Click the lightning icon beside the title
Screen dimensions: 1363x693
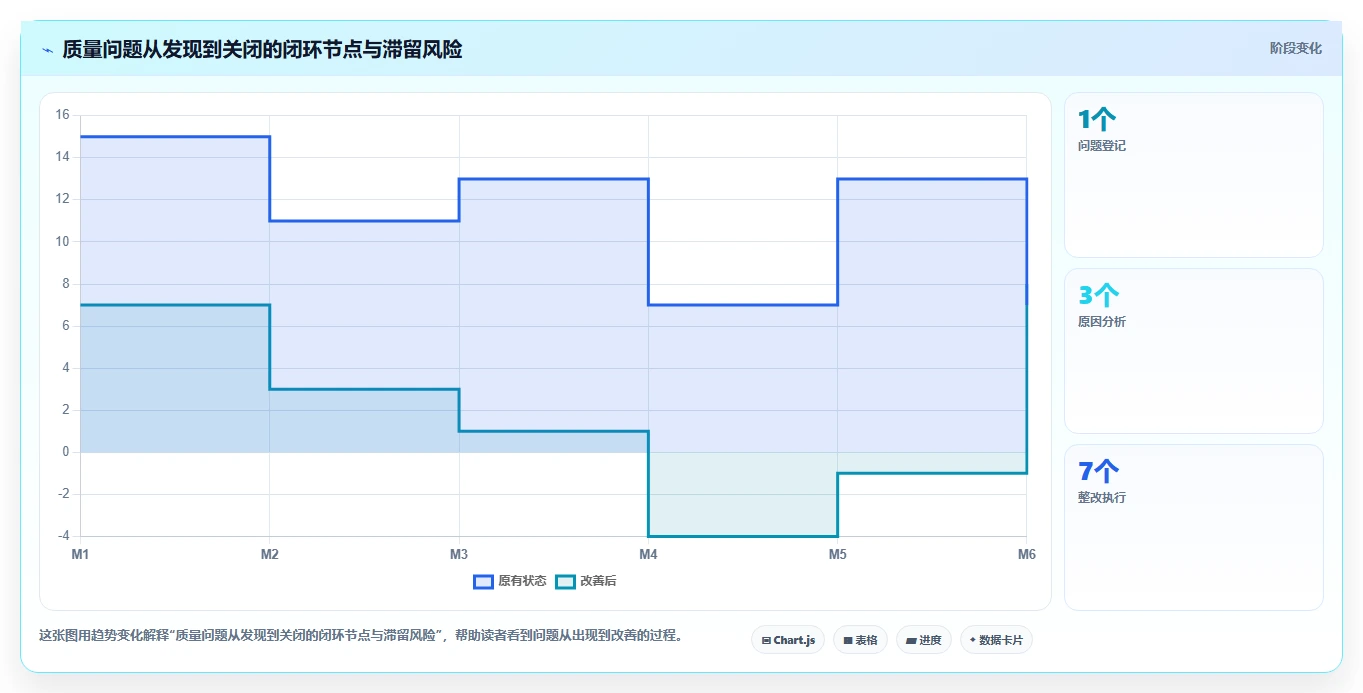[x=47, y=50]
